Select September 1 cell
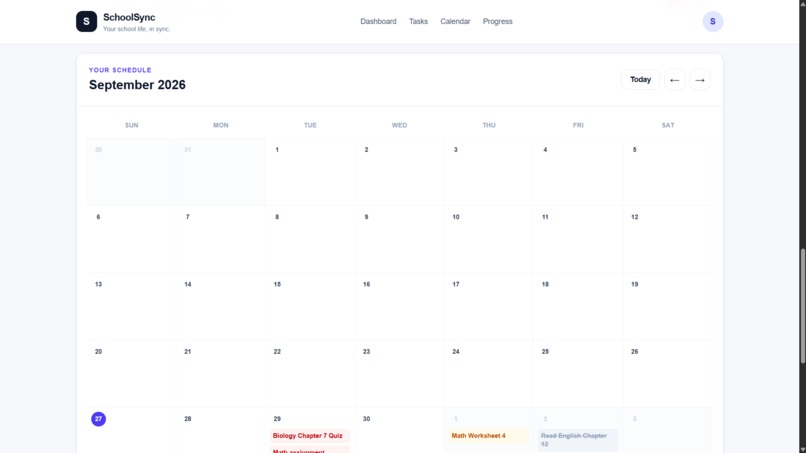This screenshot has height=453, width=806. 310,172
